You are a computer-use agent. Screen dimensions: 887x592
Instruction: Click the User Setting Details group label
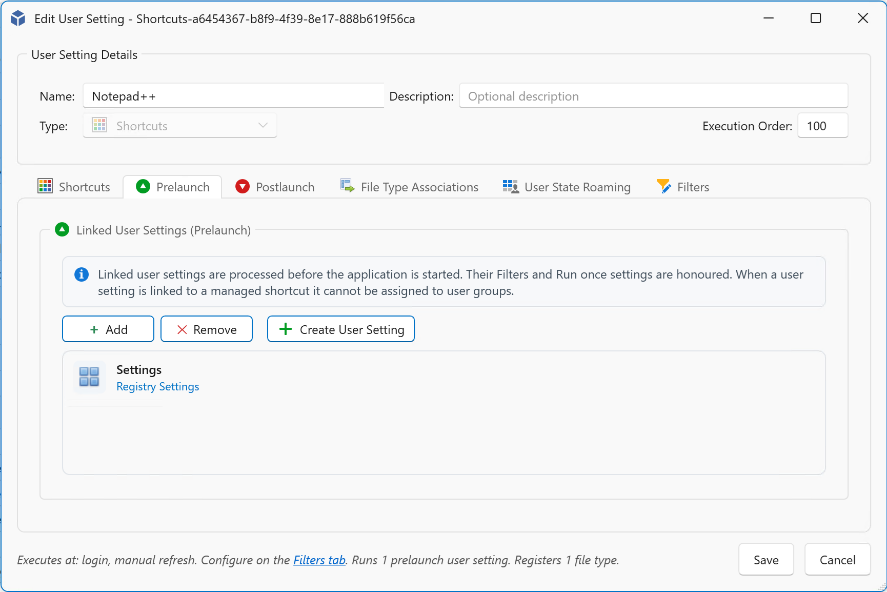click(84, 55)
